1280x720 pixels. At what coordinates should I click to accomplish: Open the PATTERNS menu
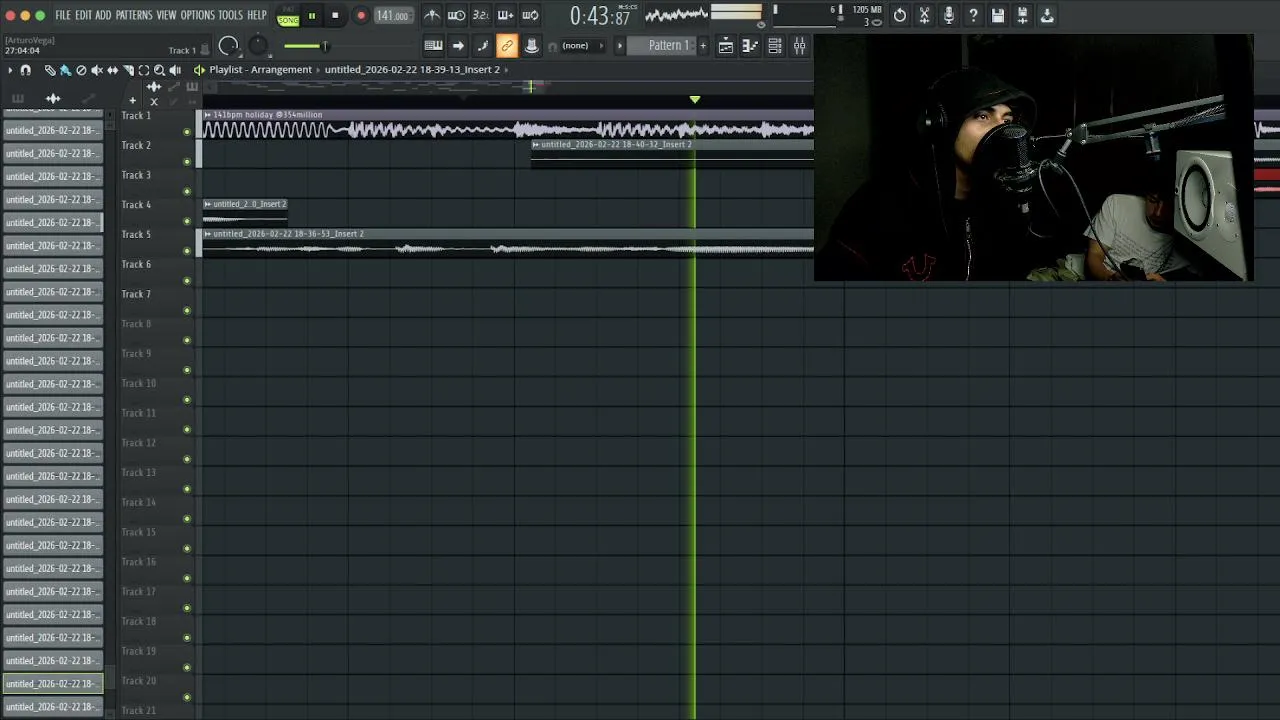pyautogui.click(x=134, y=15)
